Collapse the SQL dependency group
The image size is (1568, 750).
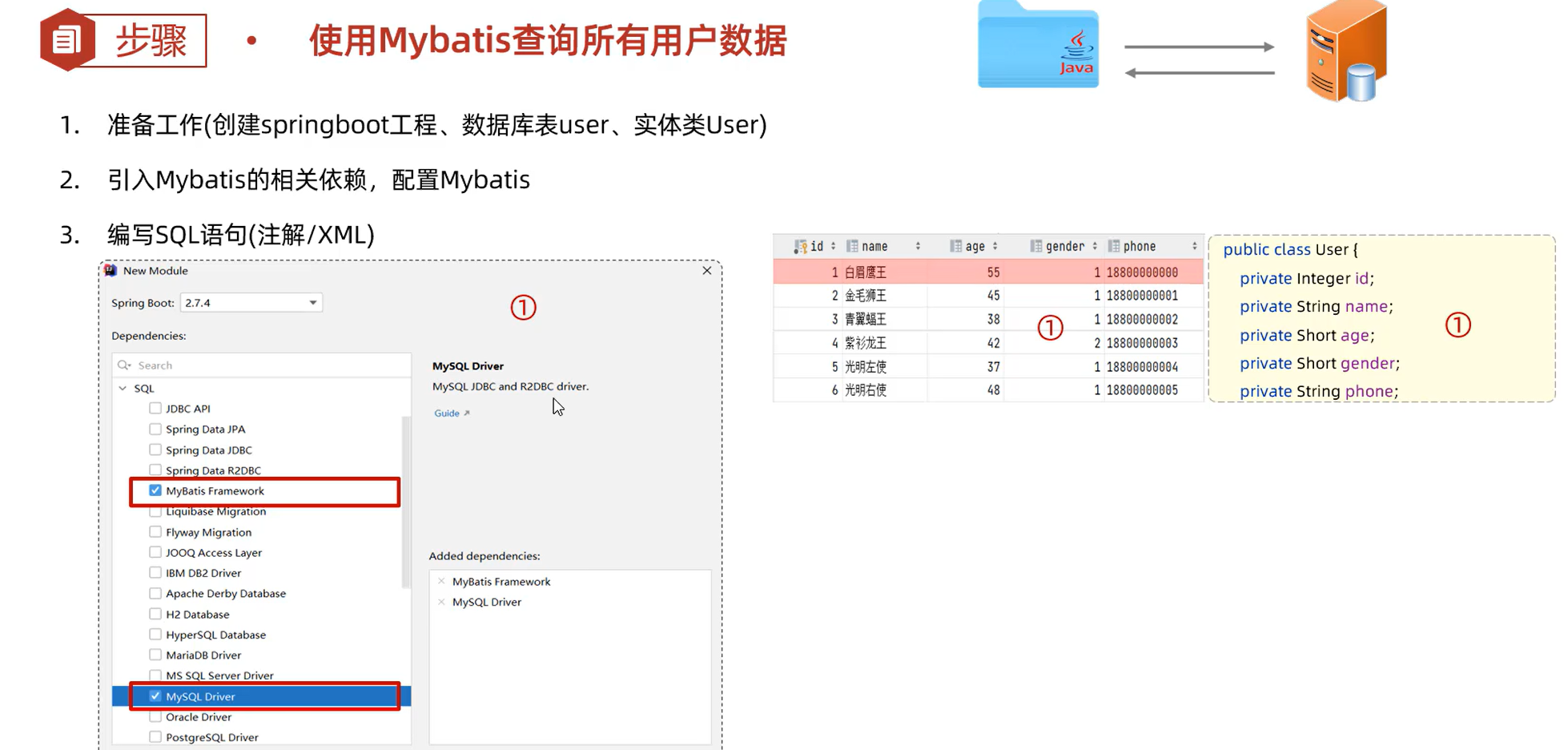123,389
